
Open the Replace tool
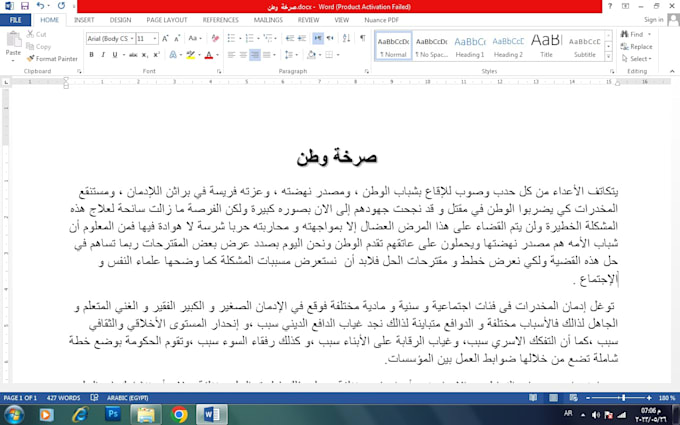(637, 46)
